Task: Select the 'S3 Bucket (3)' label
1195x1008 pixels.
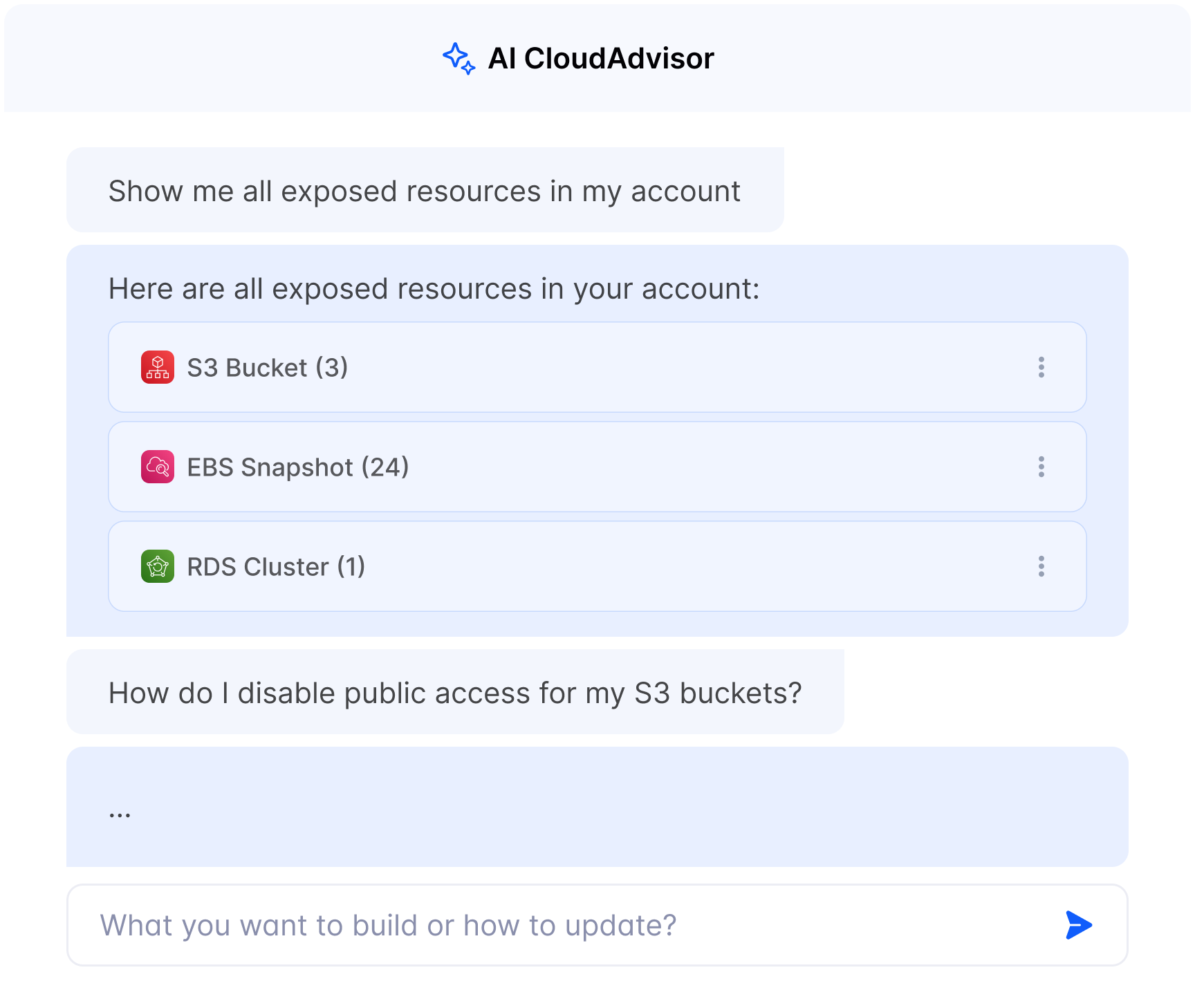Action: click(x=268, y=368)
